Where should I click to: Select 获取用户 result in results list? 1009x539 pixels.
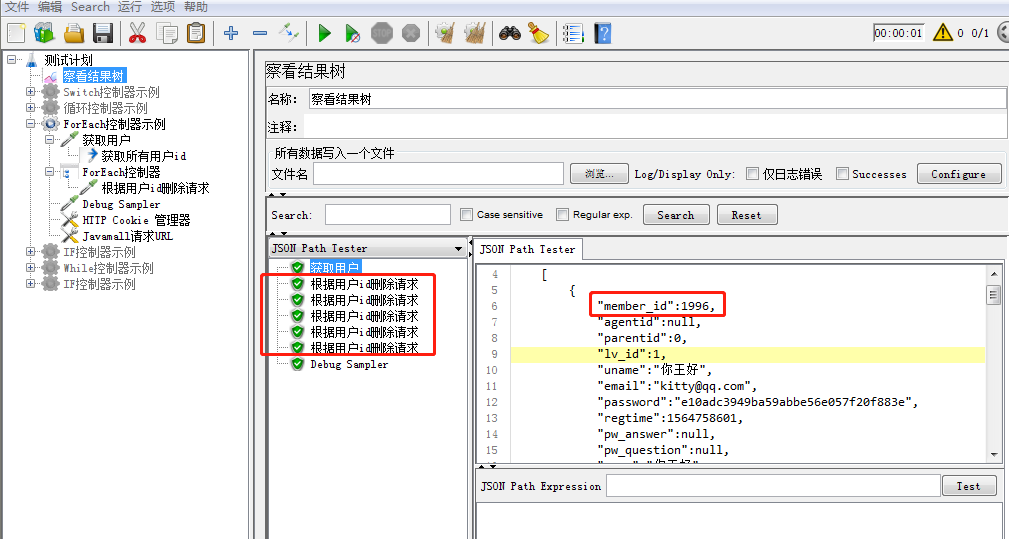(x=335, y=268)
